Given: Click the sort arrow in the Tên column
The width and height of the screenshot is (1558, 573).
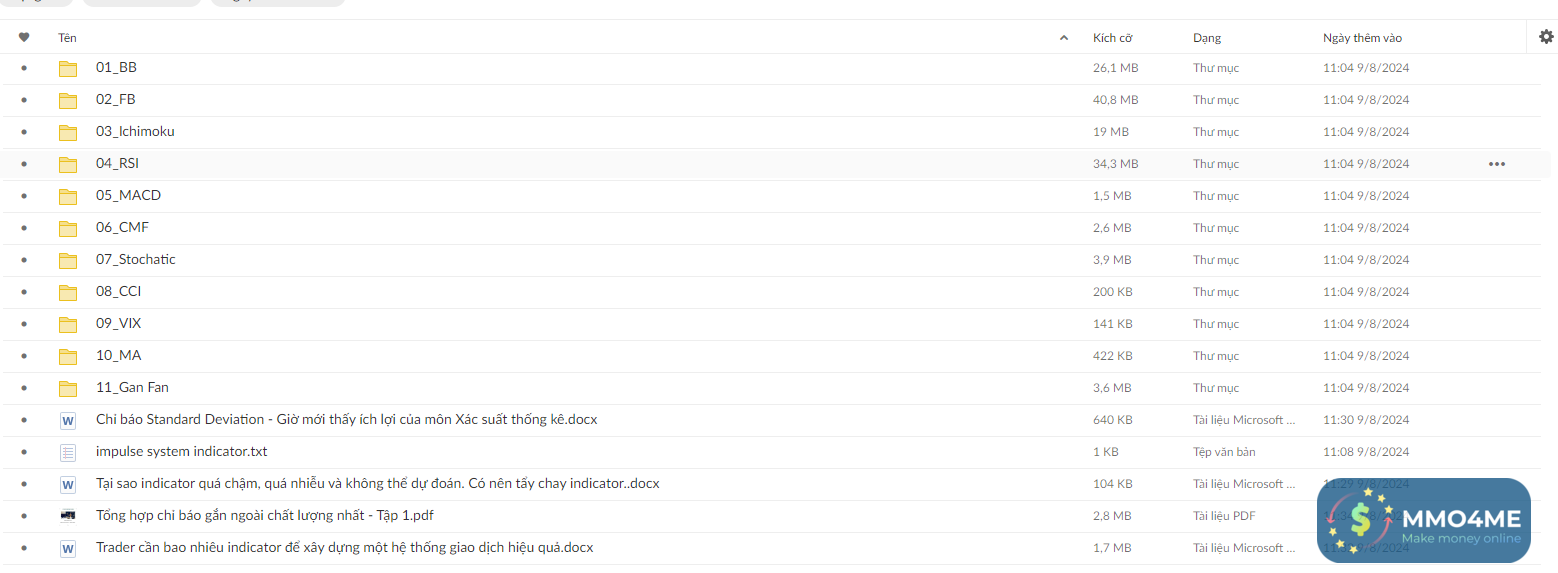Looking at the screenshot, I should pyautogui.click(x=1063, y=38).
